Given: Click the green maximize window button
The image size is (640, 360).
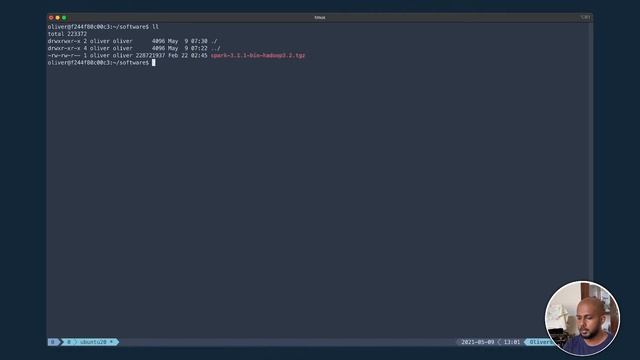Looking at the screenshot, I should (64, 18).
